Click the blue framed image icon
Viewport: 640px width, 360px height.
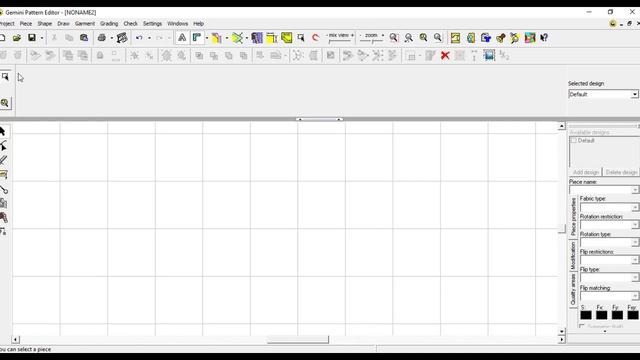pyautogui.click(x=489, y=56)
